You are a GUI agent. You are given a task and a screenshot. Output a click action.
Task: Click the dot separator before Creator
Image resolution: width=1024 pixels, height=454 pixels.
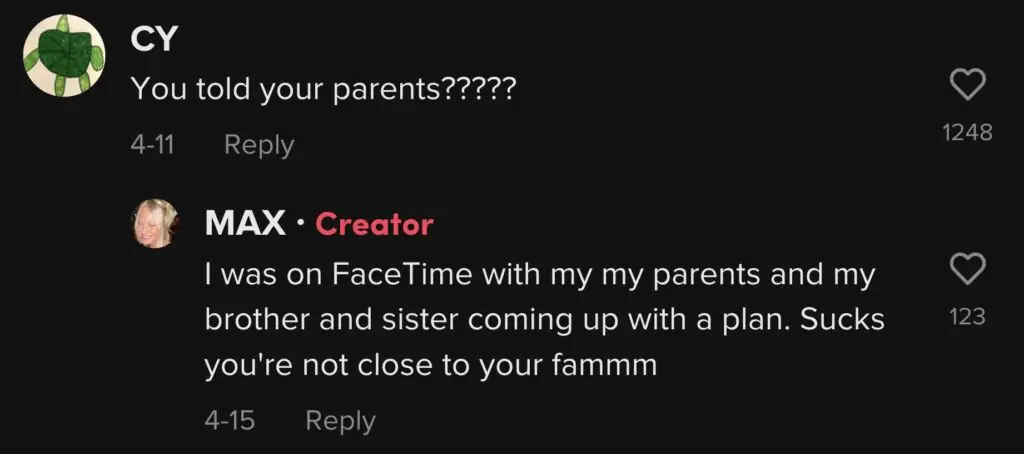click(x=301, y=225)
